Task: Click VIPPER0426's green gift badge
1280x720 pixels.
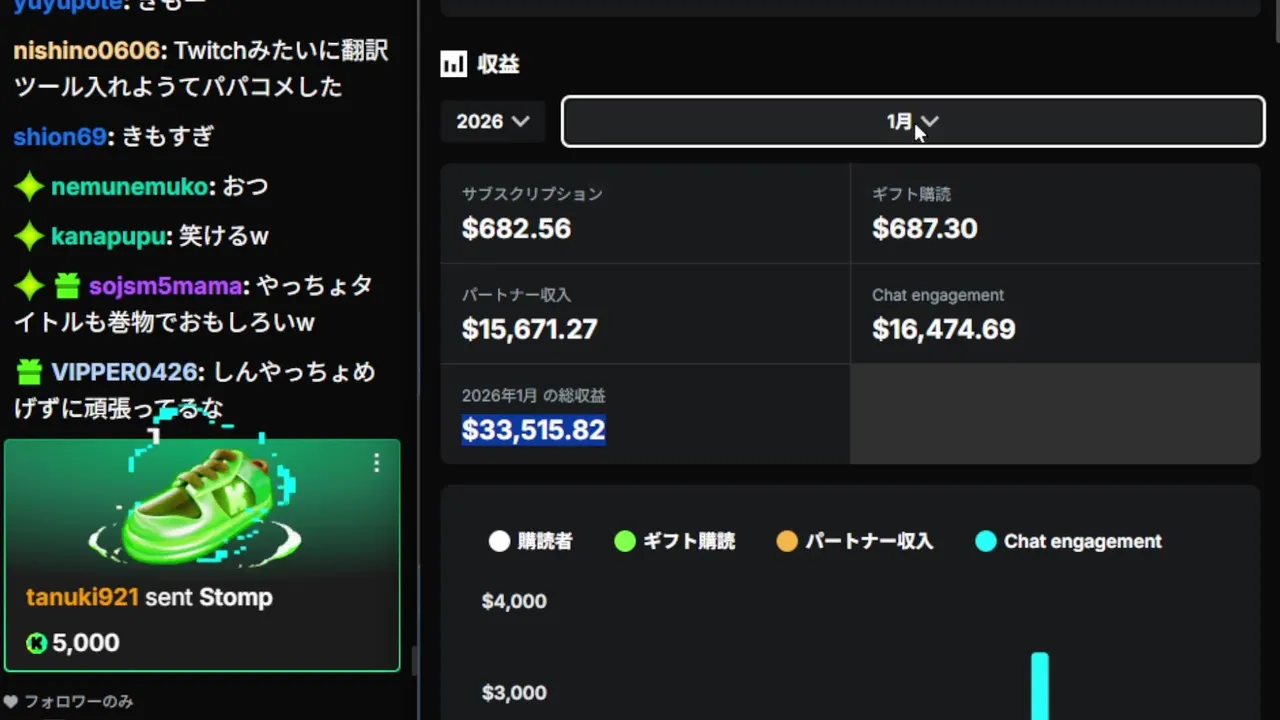Action: 29,373
